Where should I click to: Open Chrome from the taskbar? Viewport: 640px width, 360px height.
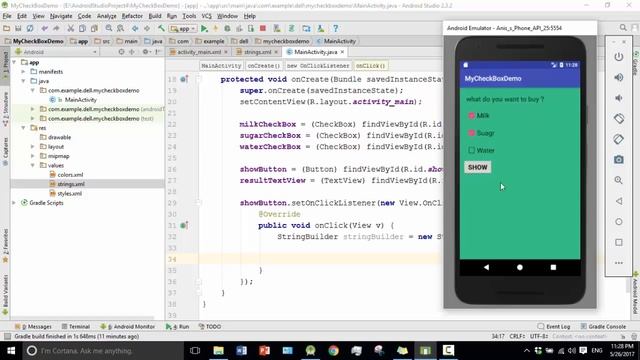coord(333,351)
